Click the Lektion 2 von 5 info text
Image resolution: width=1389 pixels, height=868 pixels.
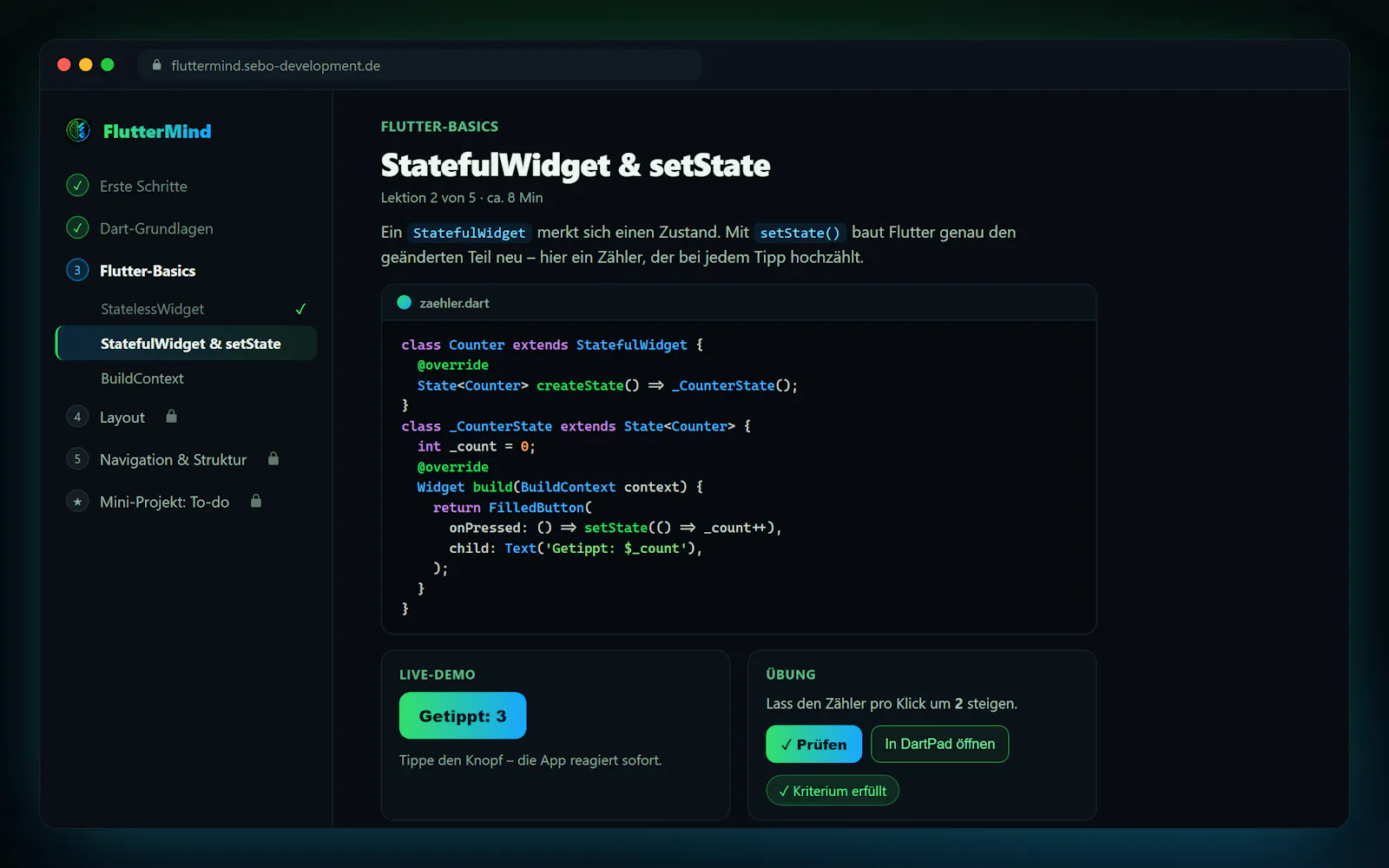462,198
